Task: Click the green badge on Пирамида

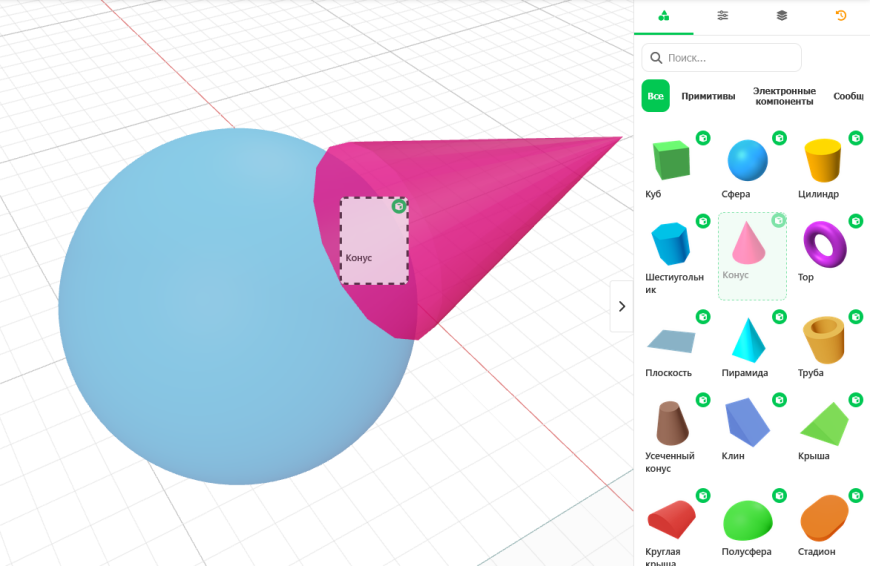Action: click(780, 317)
